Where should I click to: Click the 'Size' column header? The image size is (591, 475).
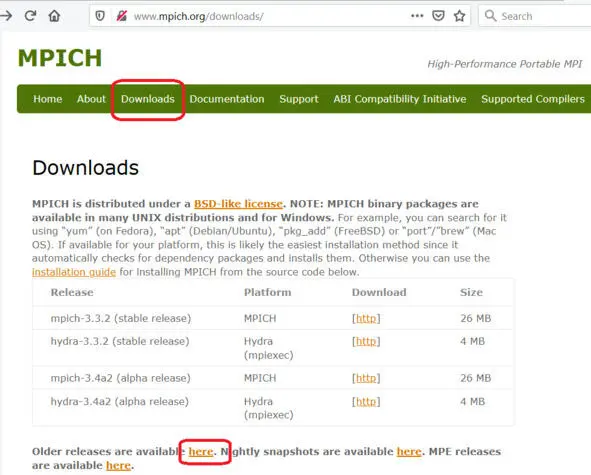click(471, 293)
